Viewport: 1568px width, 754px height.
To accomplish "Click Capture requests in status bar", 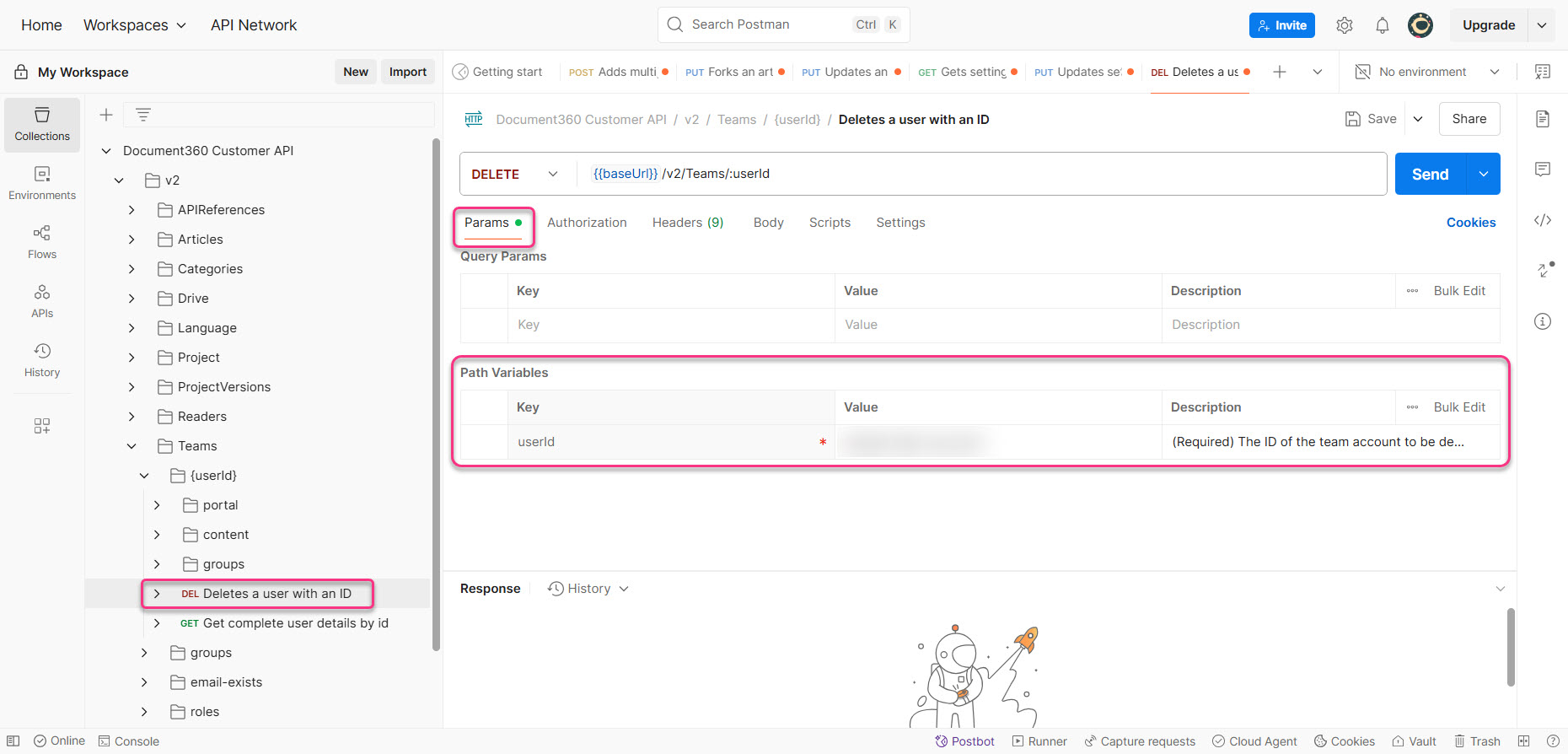I will click(1140, 741).
